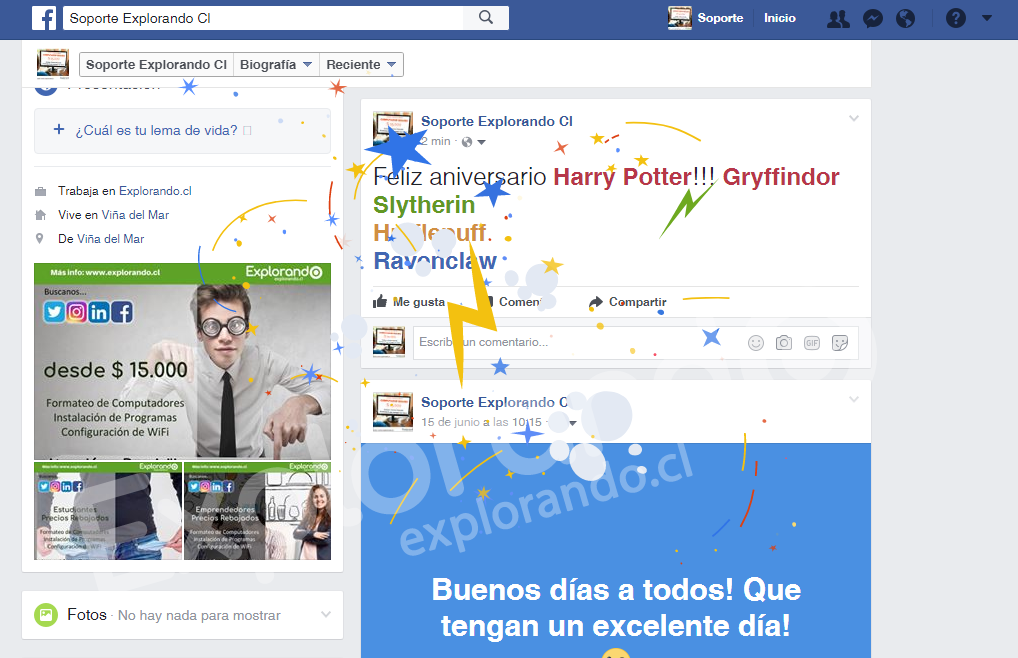Viewport: 1018px width, 658px height.
Task: Open the large 'desde $ 15.000' featured photo
Action: pyautogui.click(x=182, y=361)
